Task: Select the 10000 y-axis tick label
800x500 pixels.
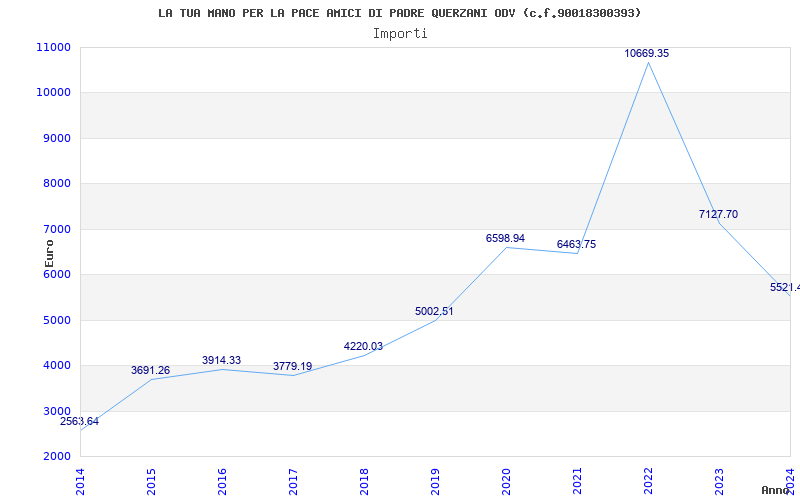Action: [x=54, y=93]
